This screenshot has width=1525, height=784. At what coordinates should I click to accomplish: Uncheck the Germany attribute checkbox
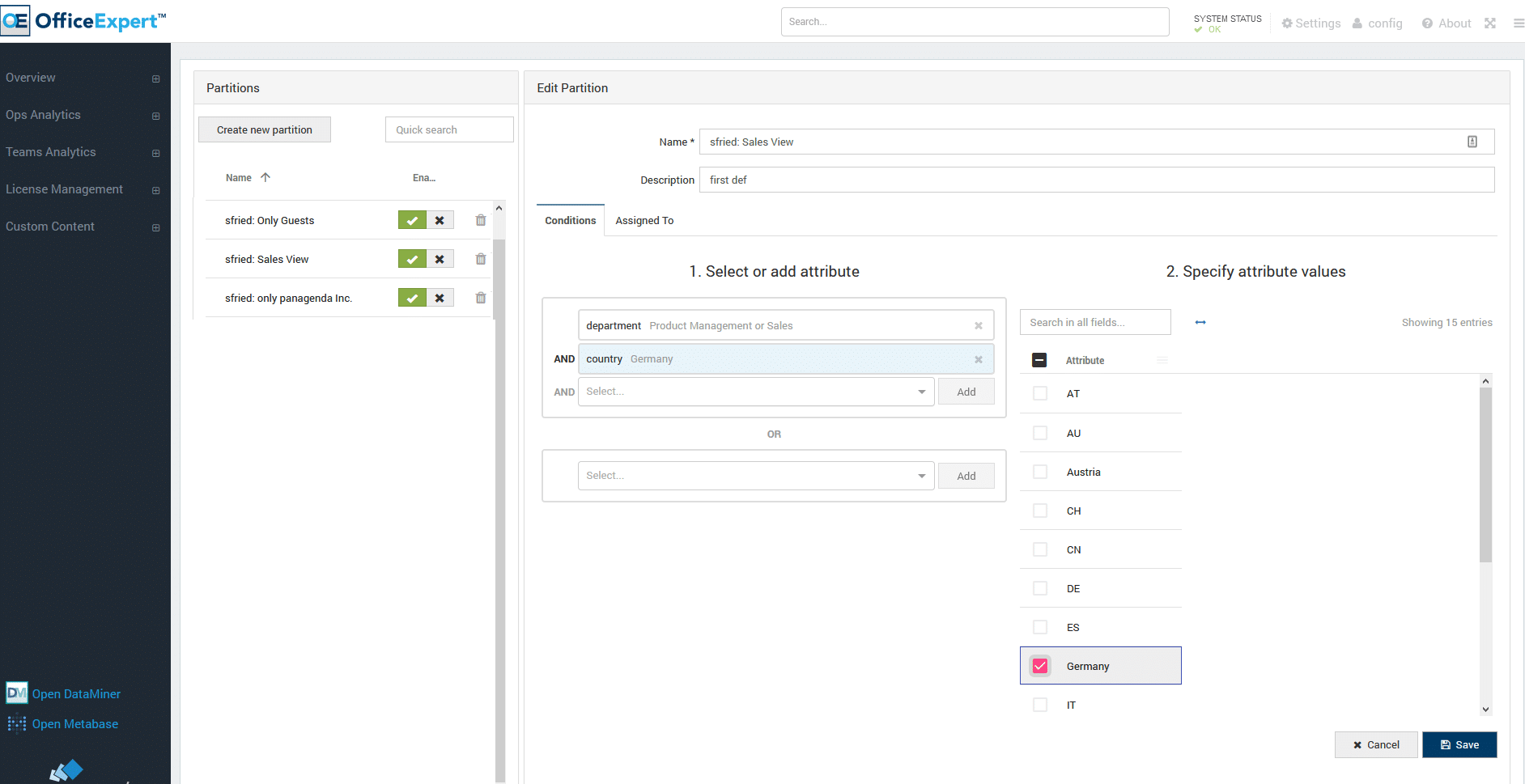coord(1040,666)
